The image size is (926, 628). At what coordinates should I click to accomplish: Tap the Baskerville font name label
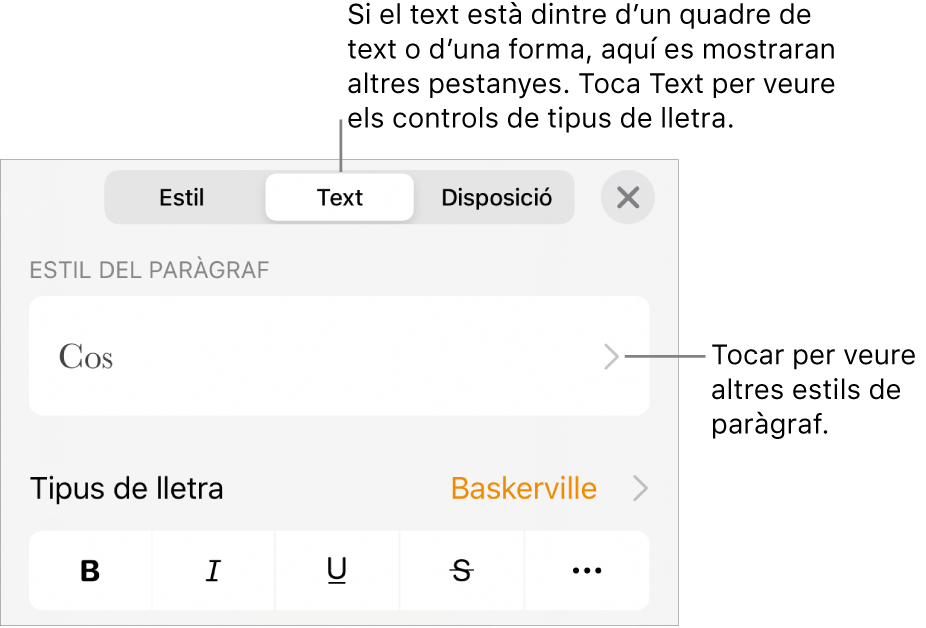(x=523, y=489)
